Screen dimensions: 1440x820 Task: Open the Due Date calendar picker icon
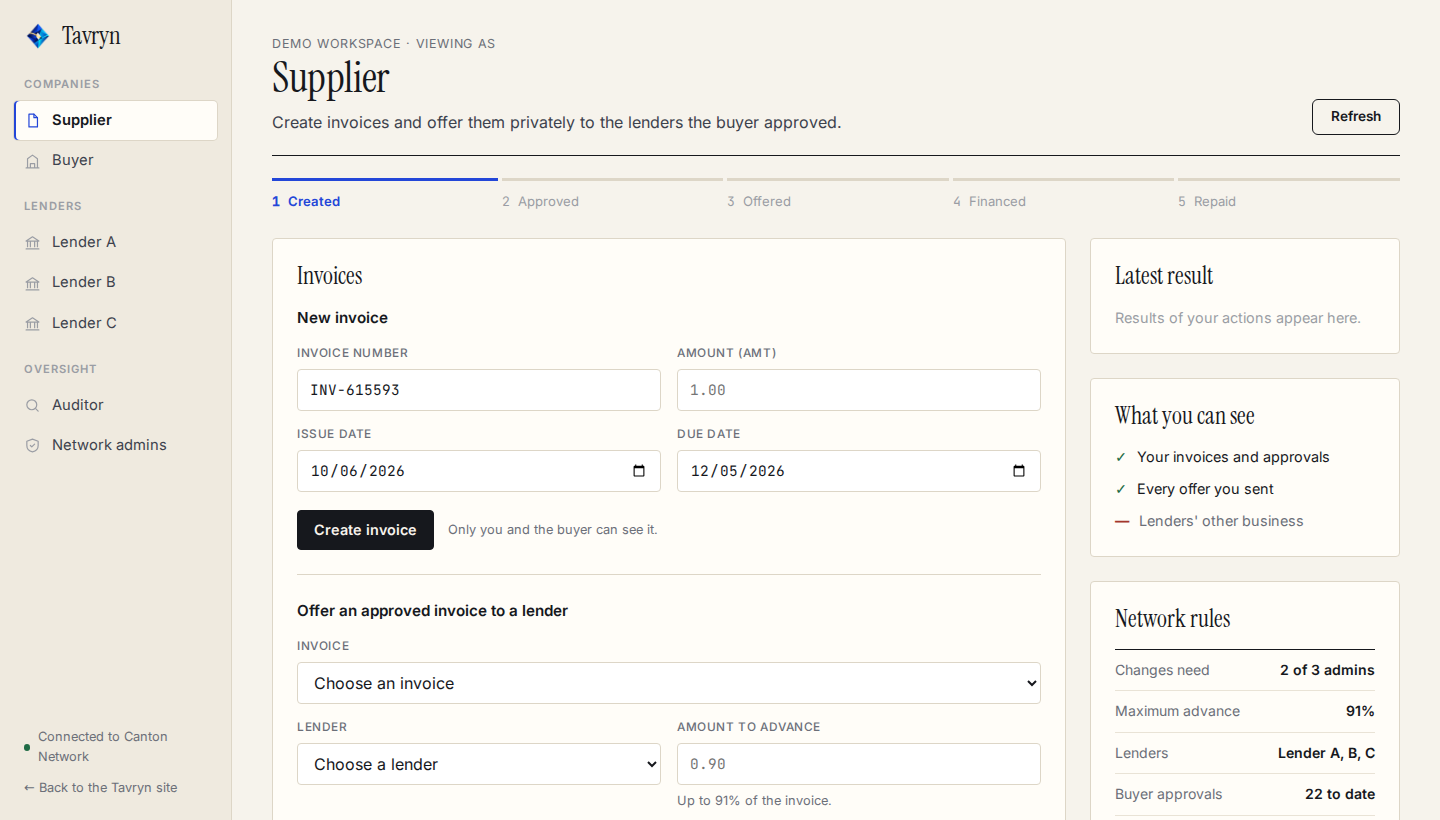coord(1019,471)
